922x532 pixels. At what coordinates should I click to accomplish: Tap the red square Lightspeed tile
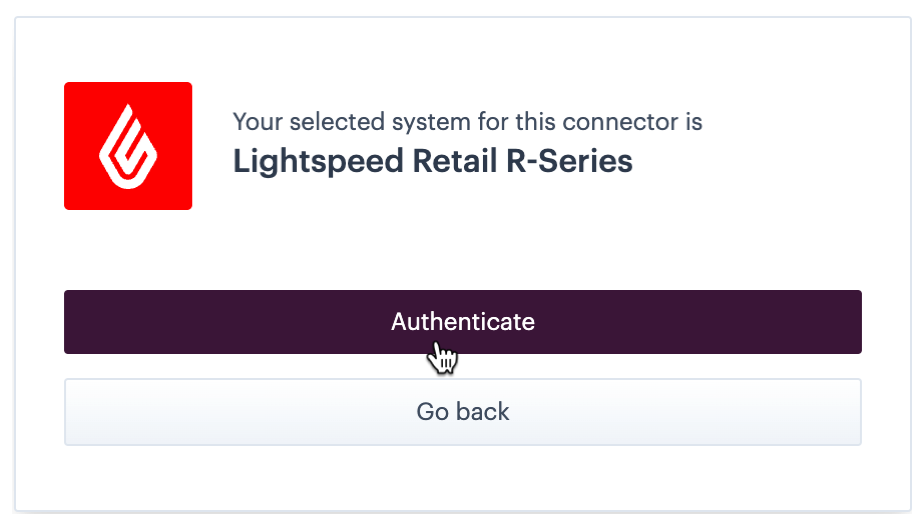[128, 146]
